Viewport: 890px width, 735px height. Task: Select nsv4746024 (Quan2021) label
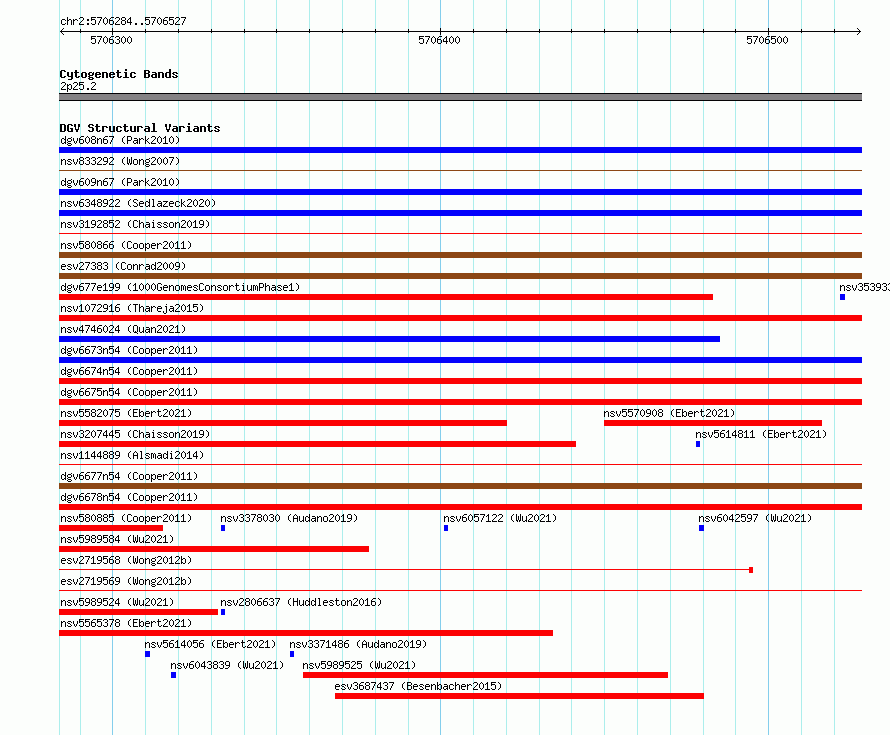pos(123,329)
